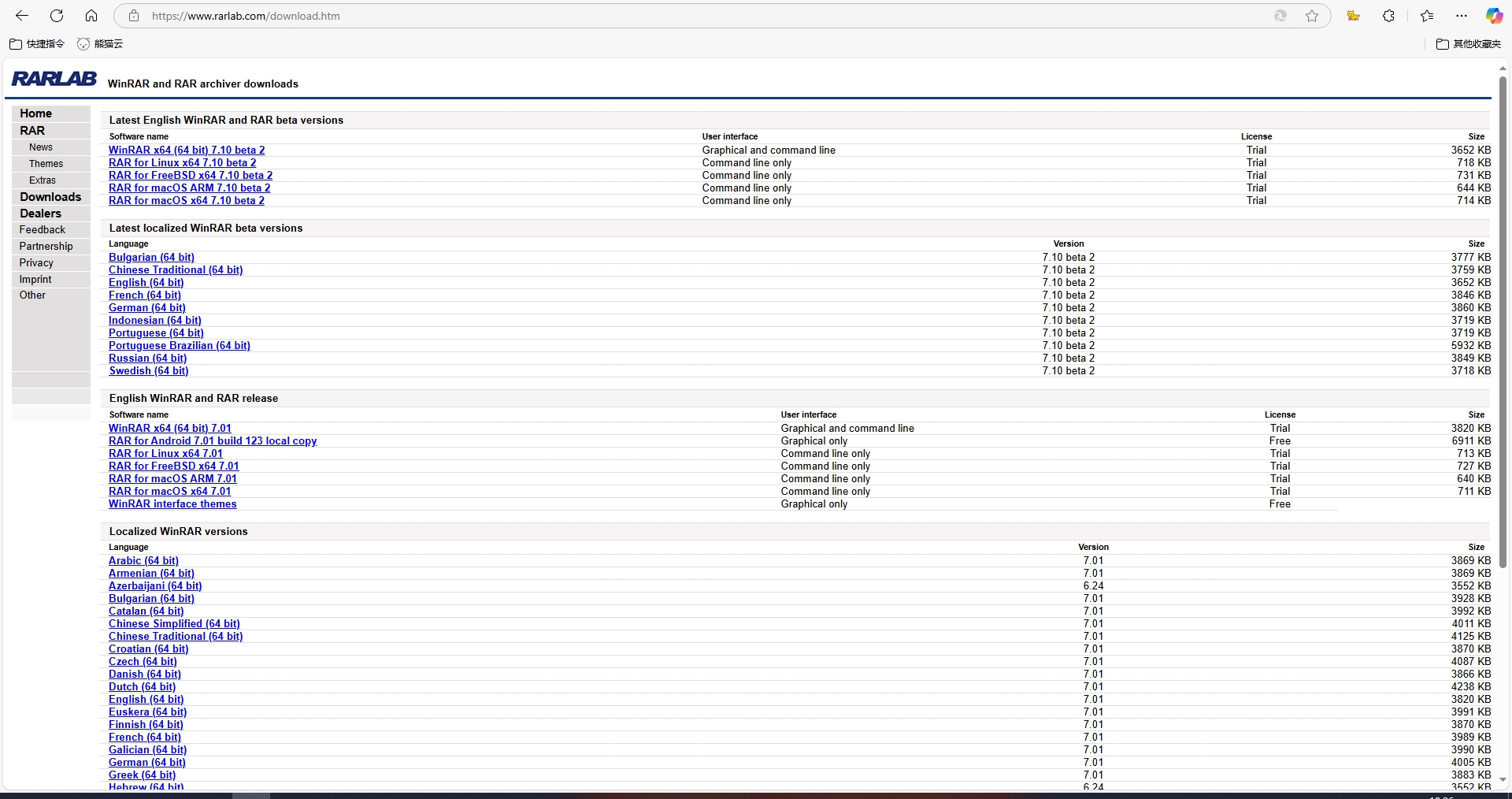Viewport: 1512px width, 799px height.
Task: Open Extras in the sidebar menu
Action: point(43,180)
